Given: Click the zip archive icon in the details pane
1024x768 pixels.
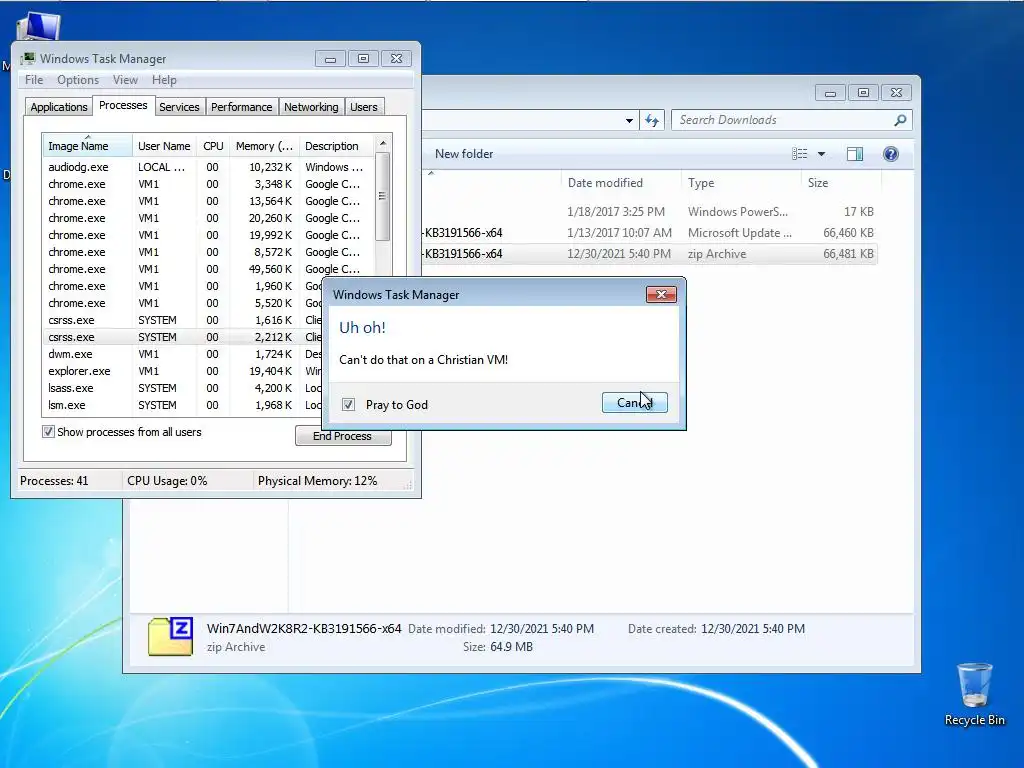Looking at the screenshot, I should [x=170, y=636].
